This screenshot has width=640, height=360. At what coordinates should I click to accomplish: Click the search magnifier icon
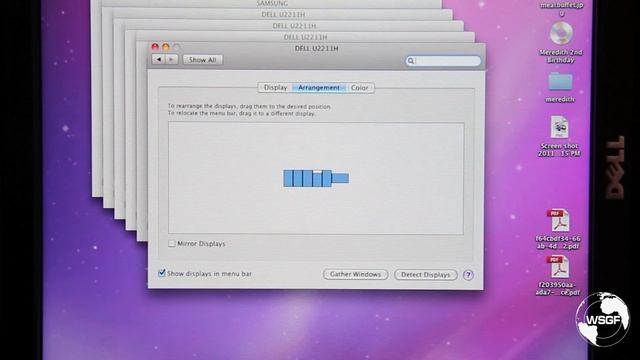click(x=411, y=61)
